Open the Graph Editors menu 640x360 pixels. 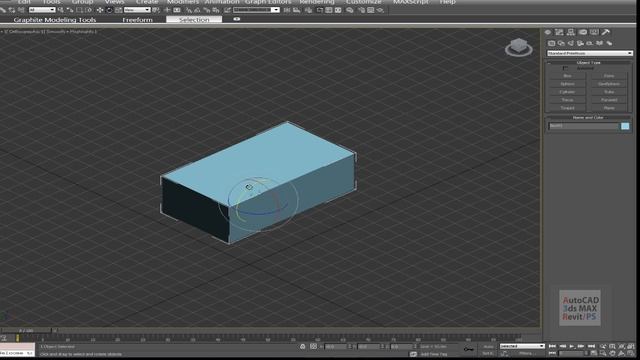click(268, 2)
